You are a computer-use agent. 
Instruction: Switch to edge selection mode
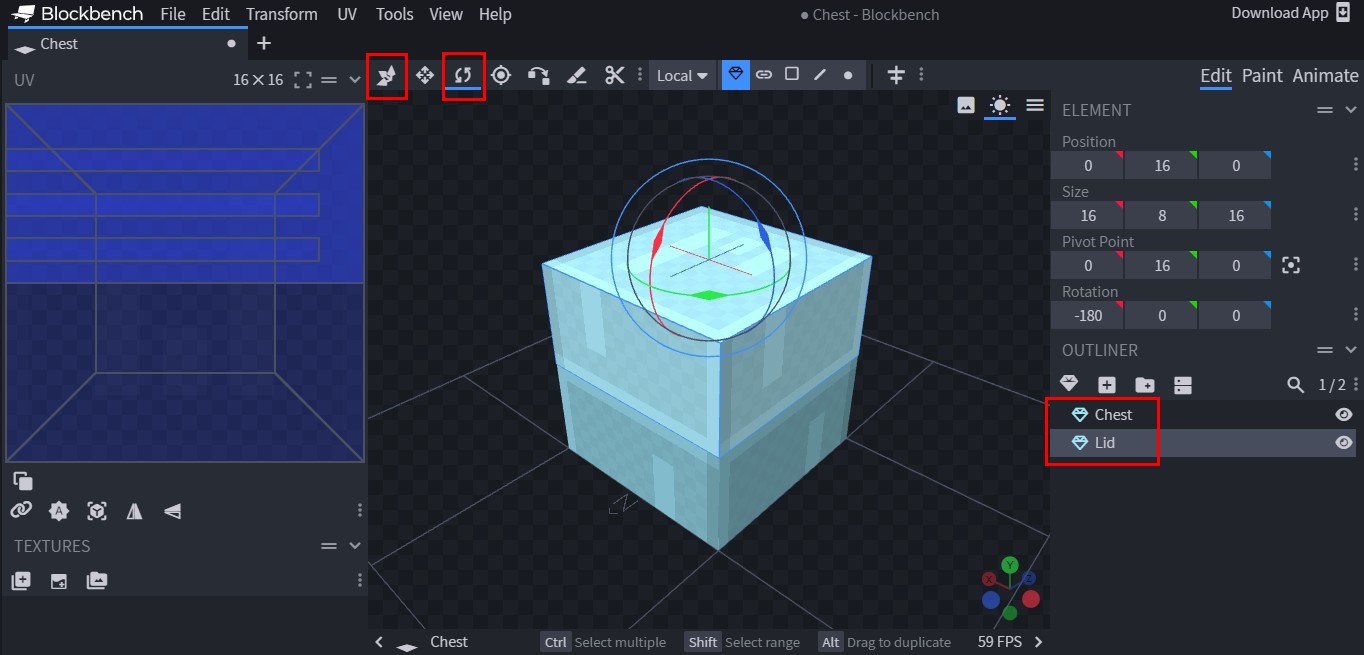pyautogui.click(x=820, y=74)
